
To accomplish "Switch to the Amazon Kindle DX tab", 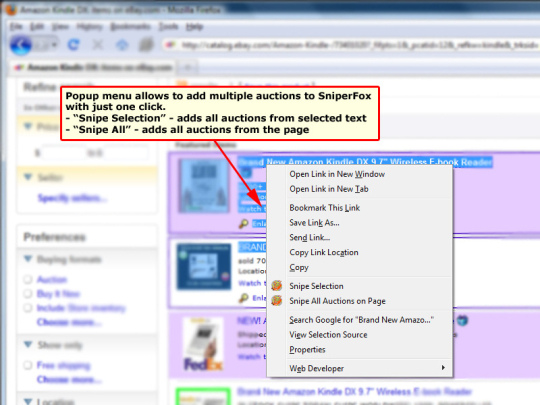I will point(93,67).
